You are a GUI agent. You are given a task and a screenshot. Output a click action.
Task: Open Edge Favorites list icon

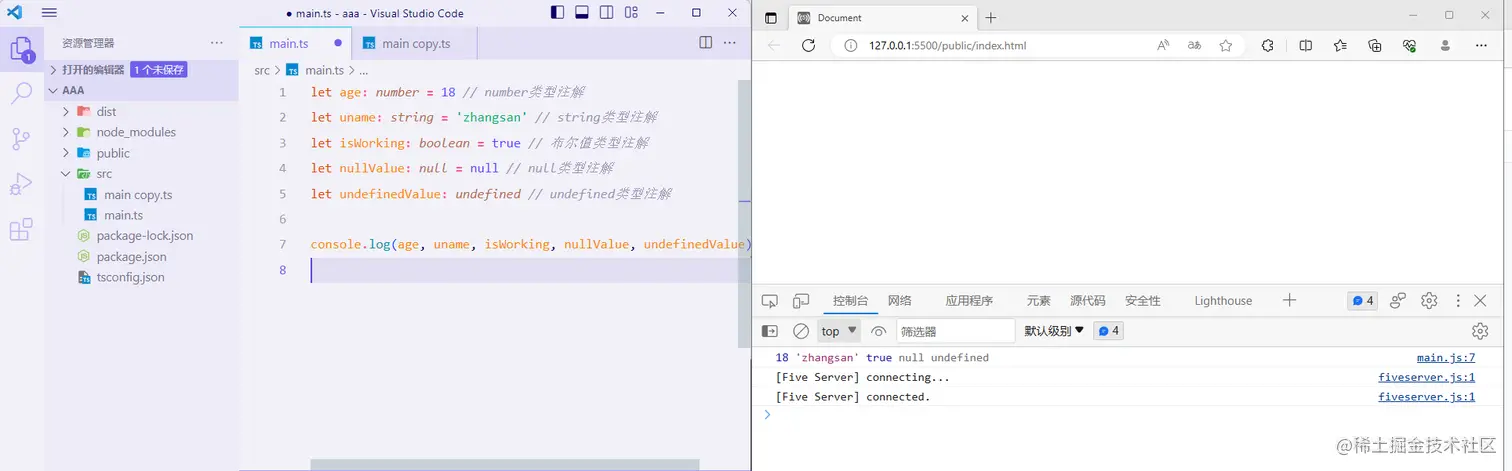pyautogui.click(x=1340, y=45)
